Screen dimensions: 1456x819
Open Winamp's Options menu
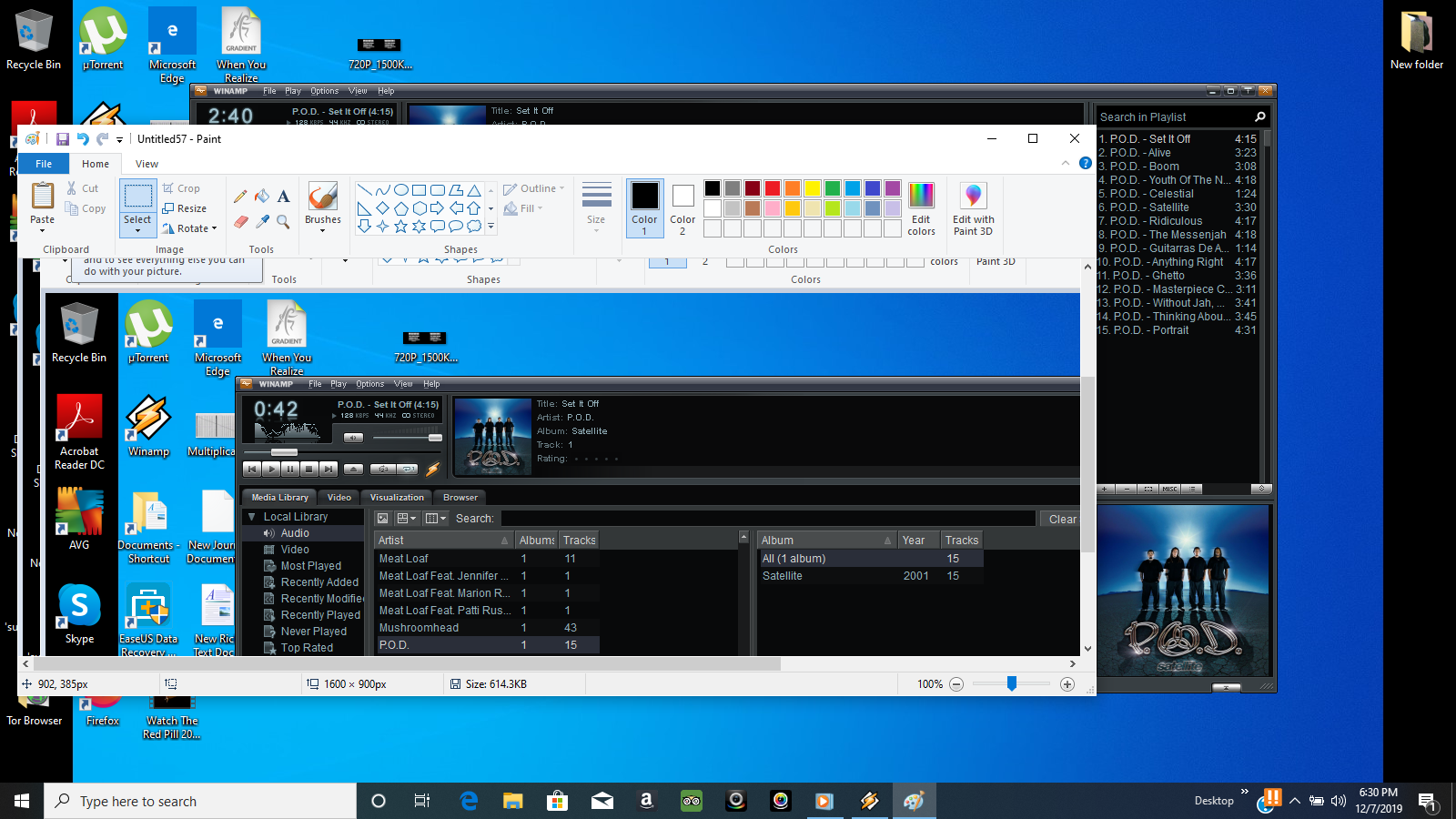[324, 91]
